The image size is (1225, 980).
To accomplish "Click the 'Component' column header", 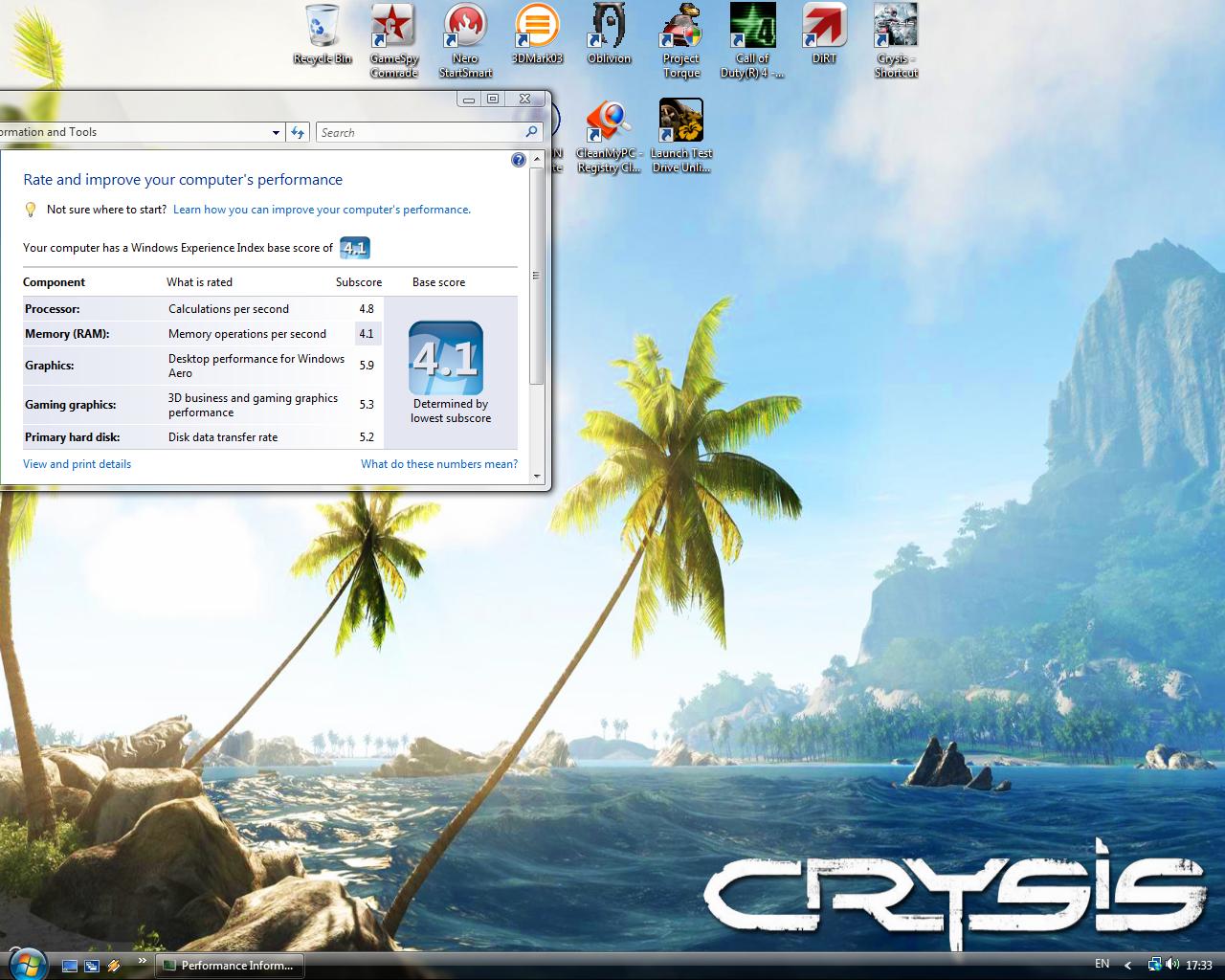I will click(54, 282).
